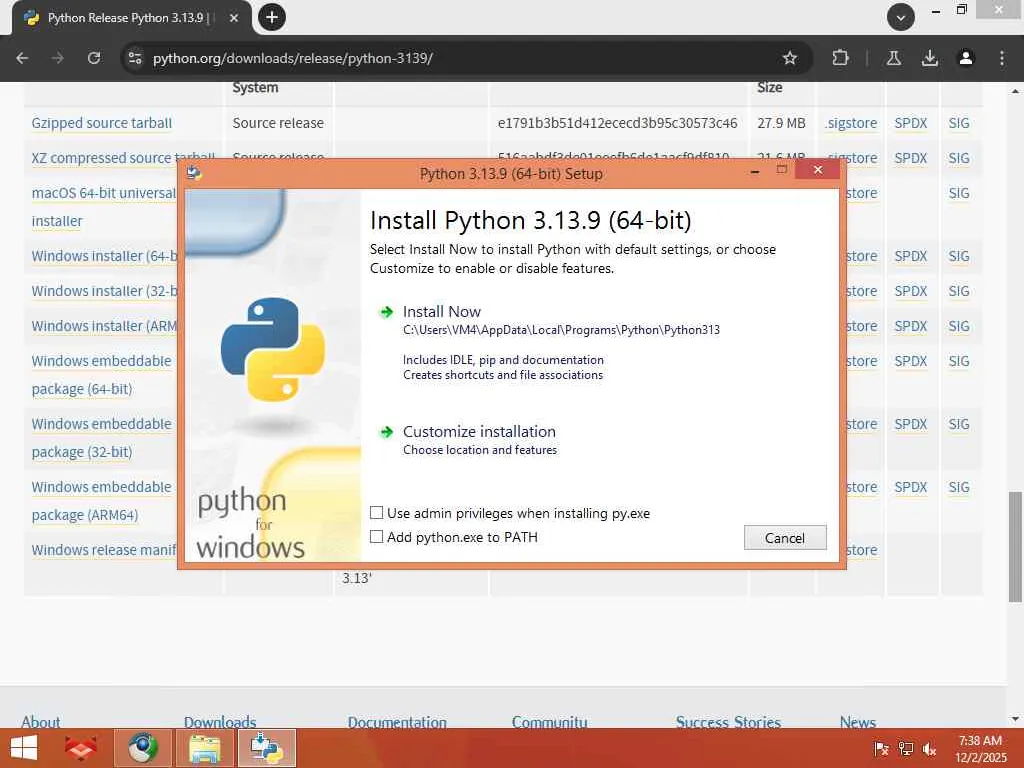
Task: Open SPDX link for Windows embeddable package (32-bit)
Action: point(911,424)
